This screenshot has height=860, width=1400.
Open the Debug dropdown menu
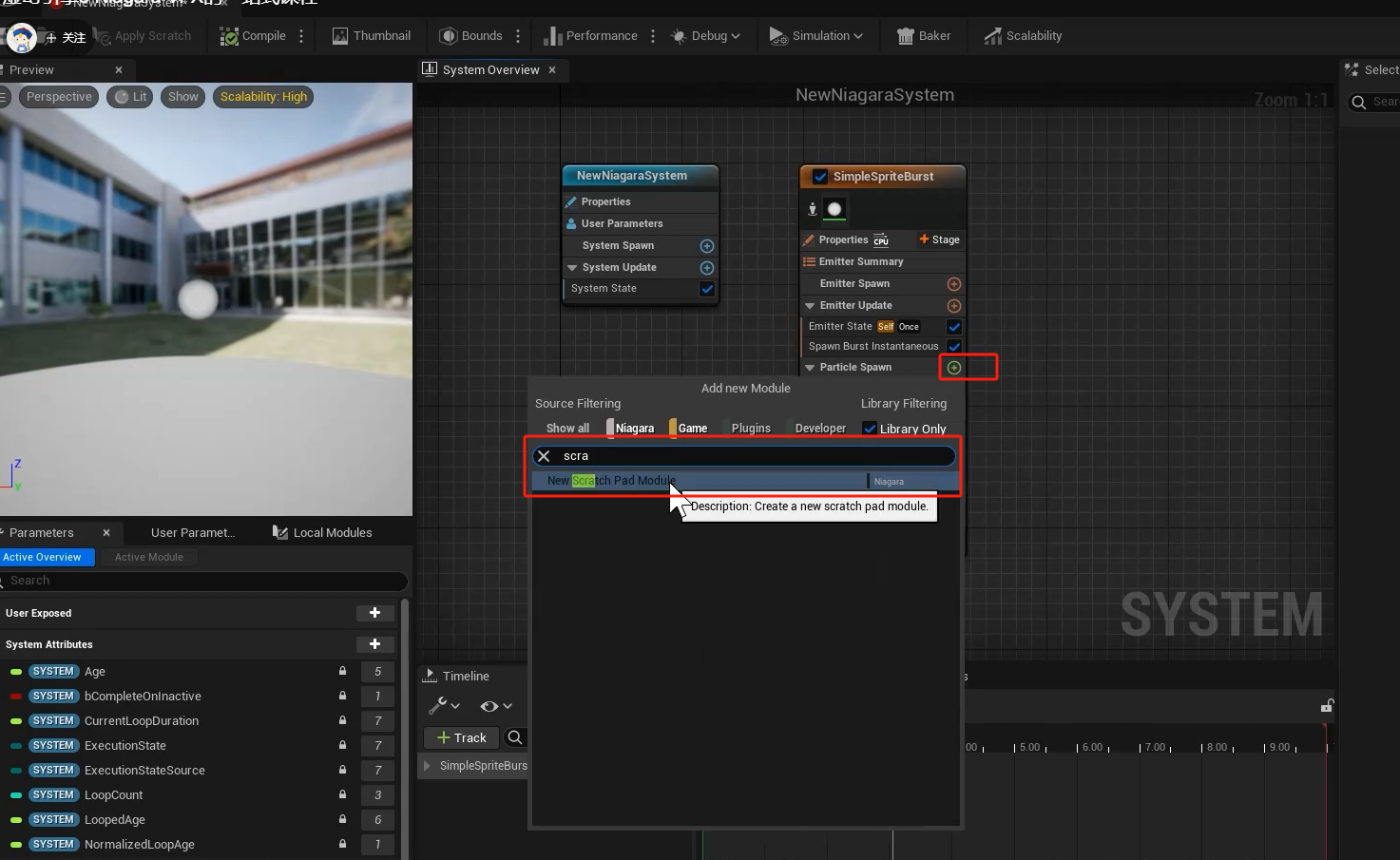point(704,36)
